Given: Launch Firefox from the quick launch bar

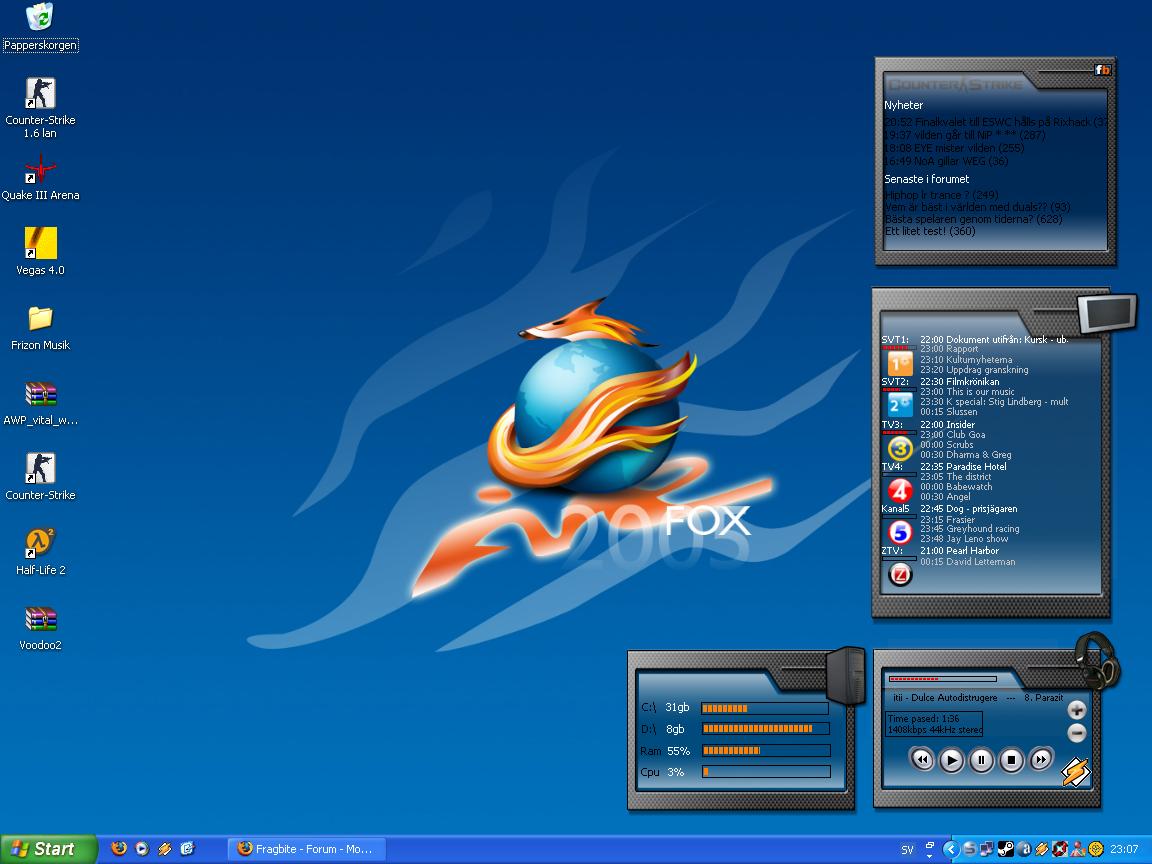Looking at the screenshot, I should (x=119, y=849).
